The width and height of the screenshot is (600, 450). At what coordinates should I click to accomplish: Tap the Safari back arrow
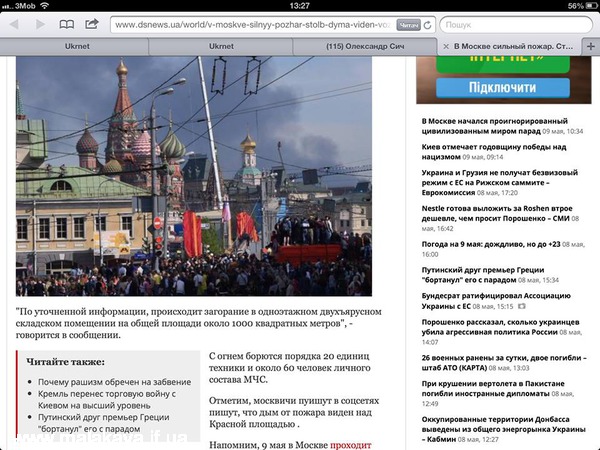pos(15,24)
